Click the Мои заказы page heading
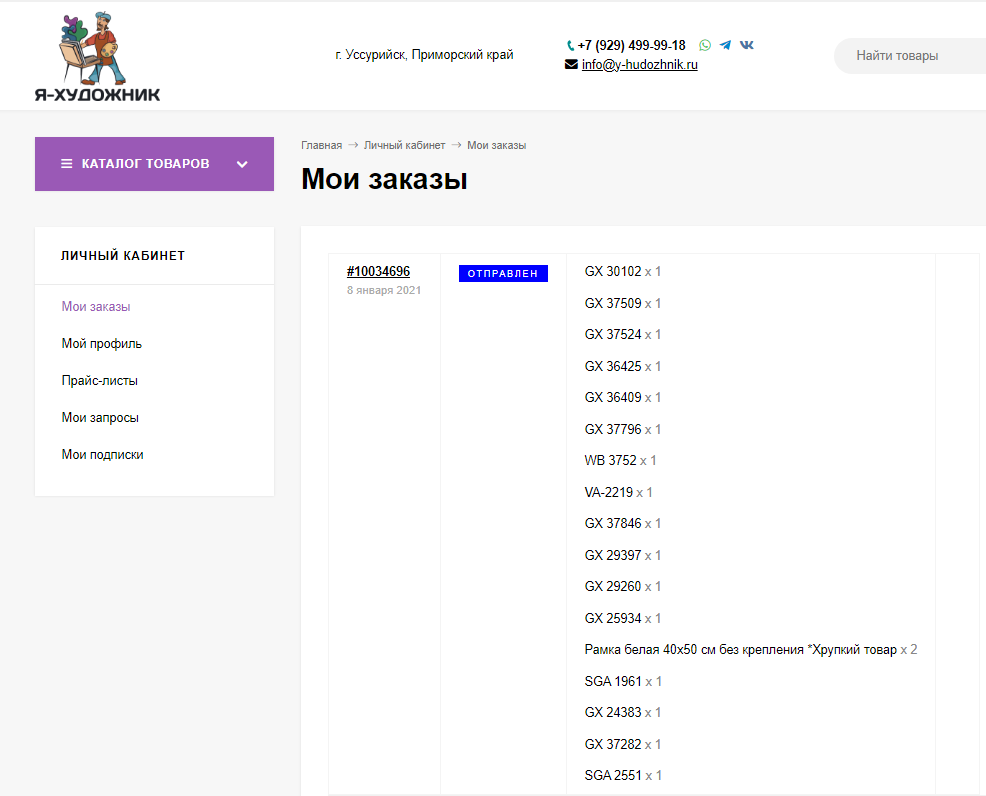Image resolution: width=986 pixels, height=796 pixels. (384, 179)
